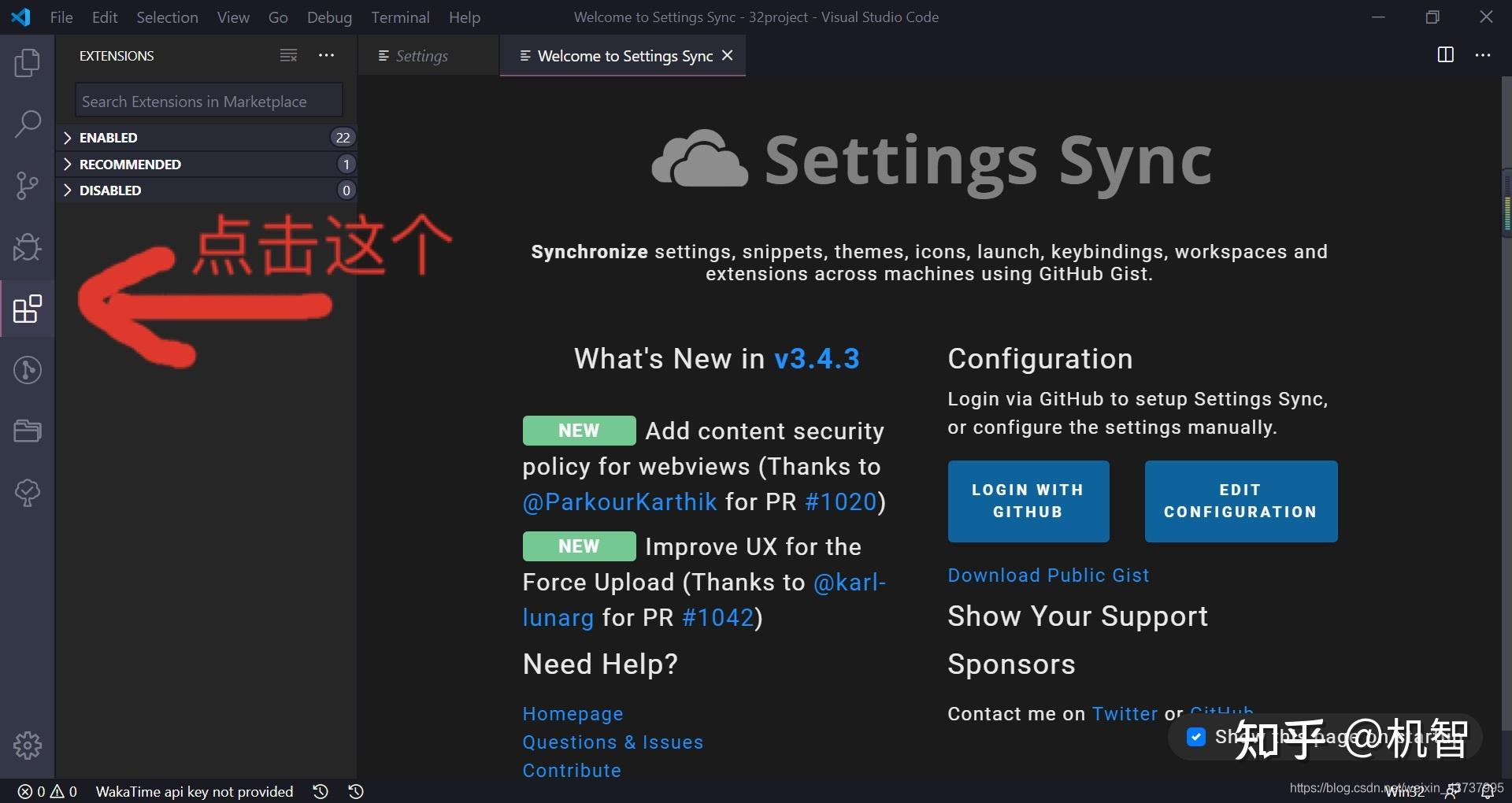Expand the DISABLED extensions section

pos(110,191)
